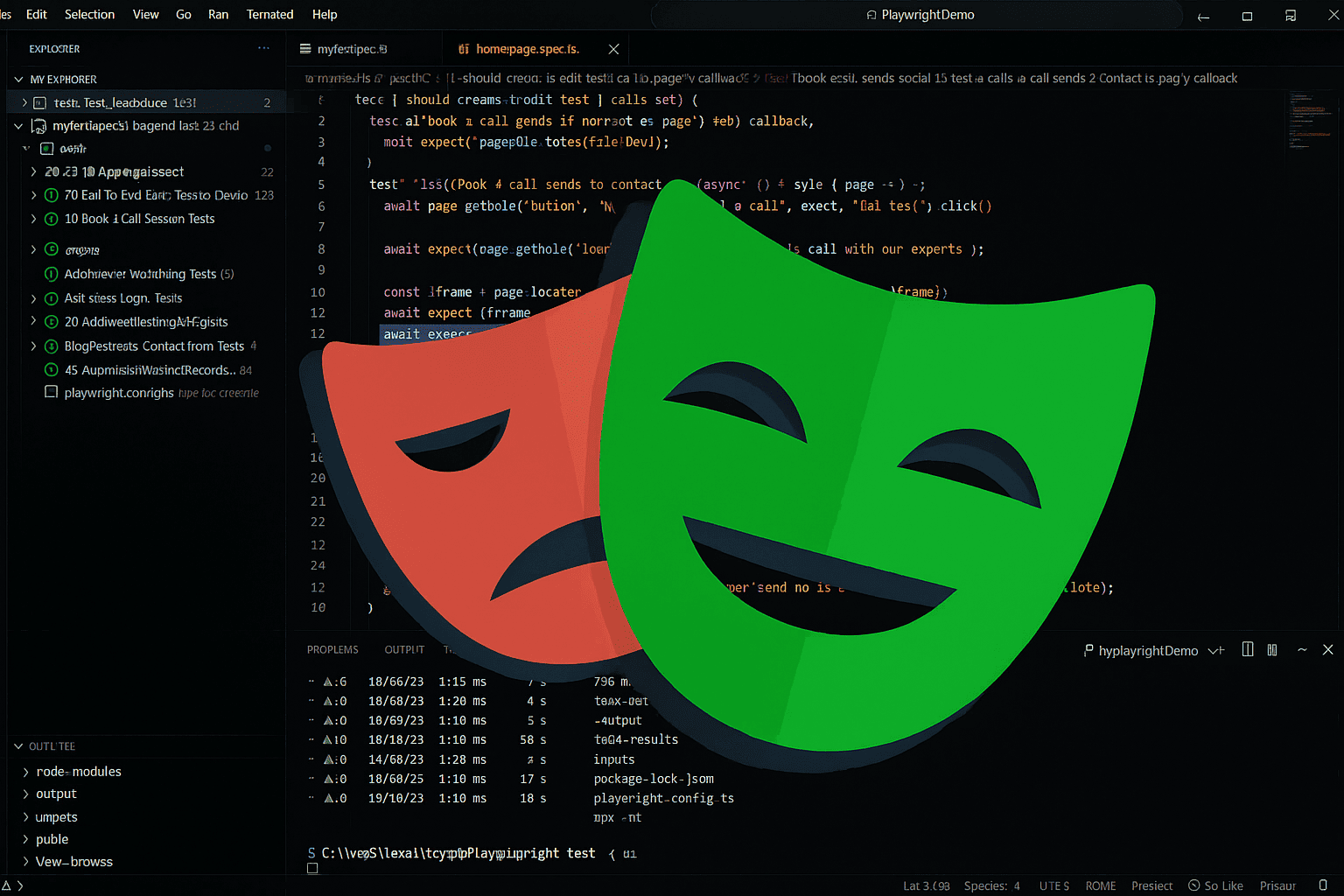Viewport: 1344px width, 896px height.
Task: Close the homepage.spec tab
Action: [613, 49]
